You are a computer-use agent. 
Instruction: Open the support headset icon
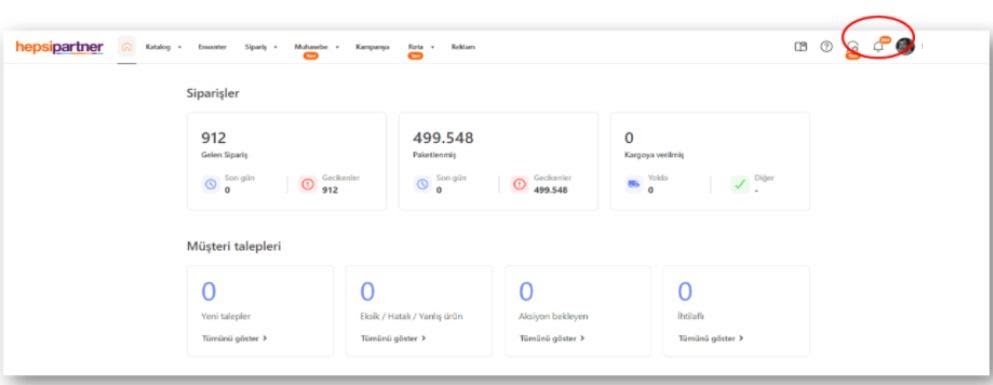point(853,46)
